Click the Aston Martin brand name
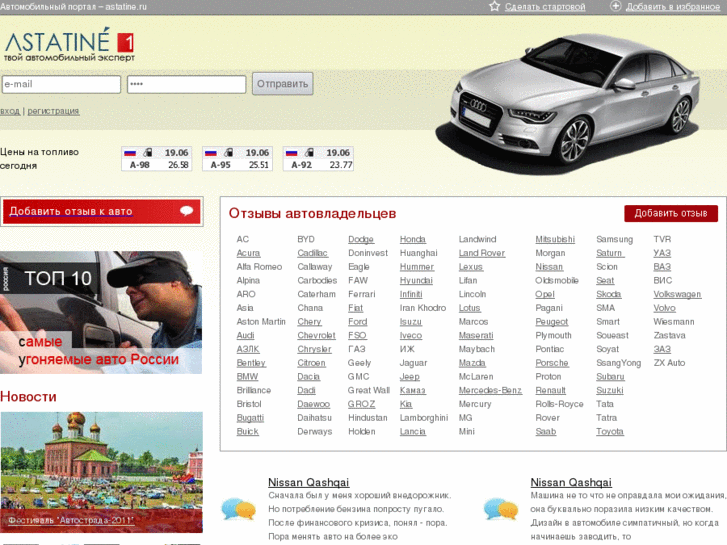 [x=261, y=322]
